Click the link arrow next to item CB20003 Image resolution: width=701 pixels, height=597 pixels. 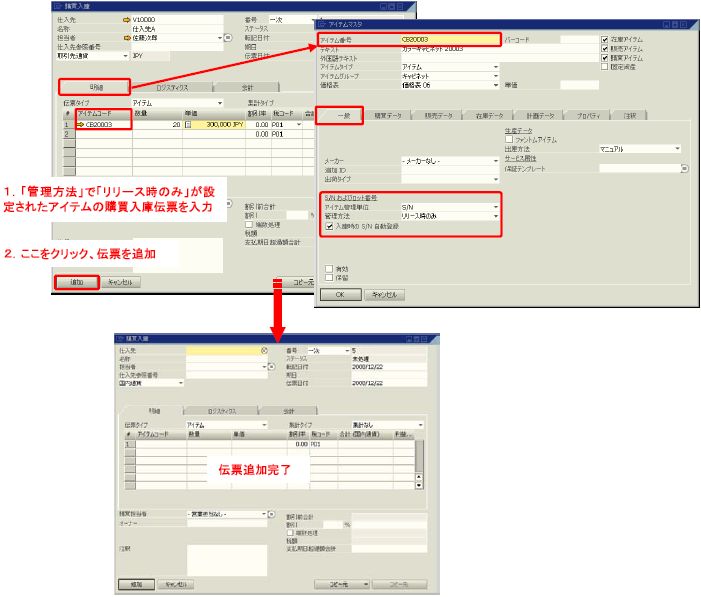(81, 125)
